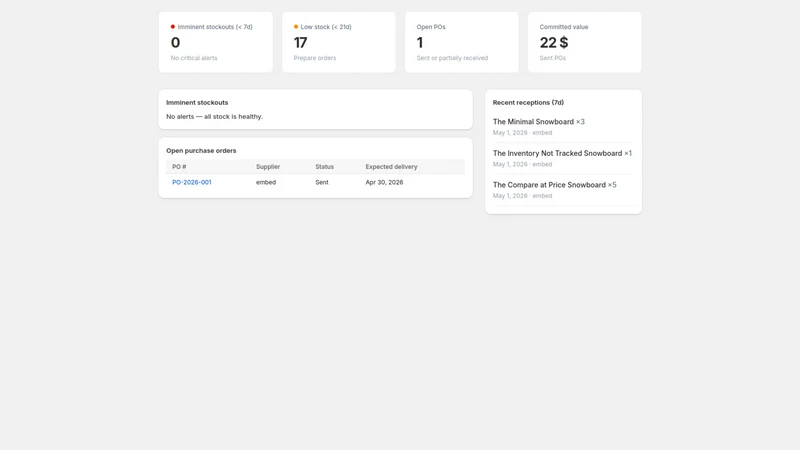Click the red Imminent stockouts status dot
This screenshot has height=450, width=800.
pyautogui.click(x=173, y=27)
